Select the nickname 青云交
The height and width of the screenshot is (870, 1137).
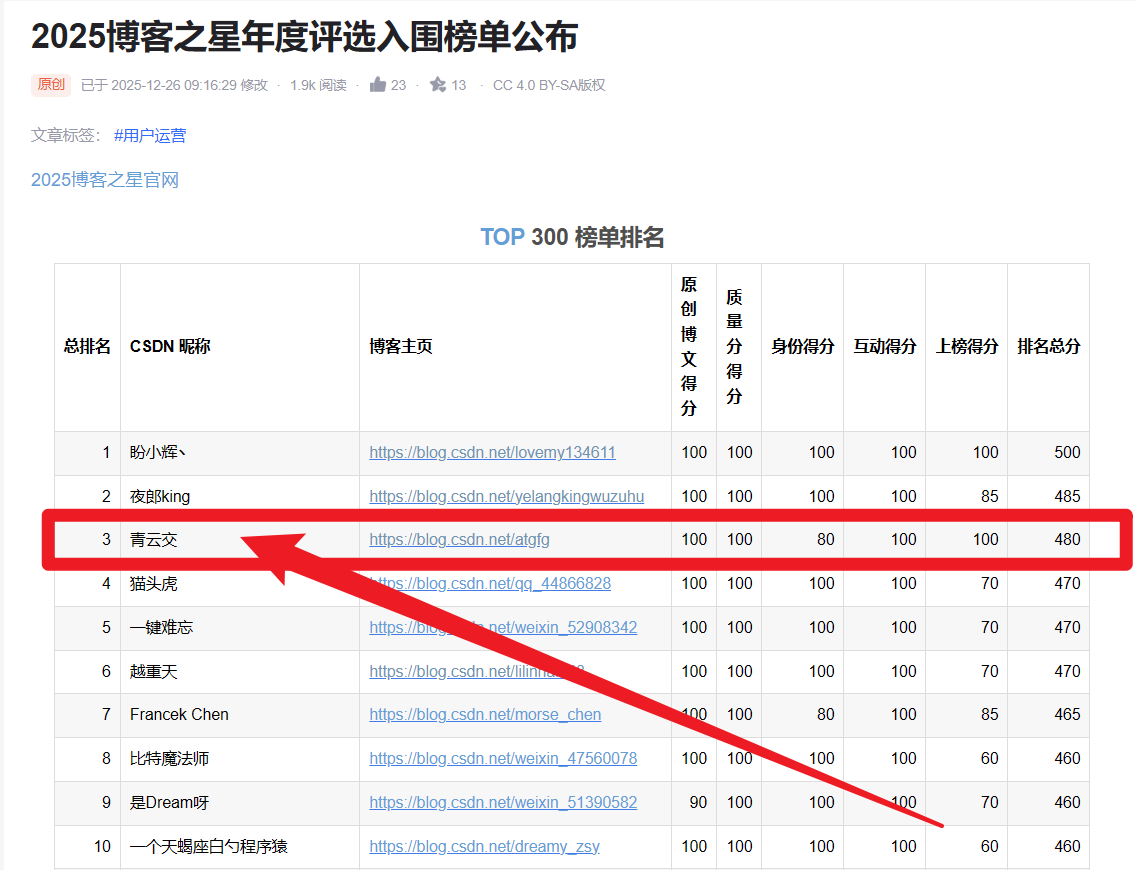pos(154,539)
